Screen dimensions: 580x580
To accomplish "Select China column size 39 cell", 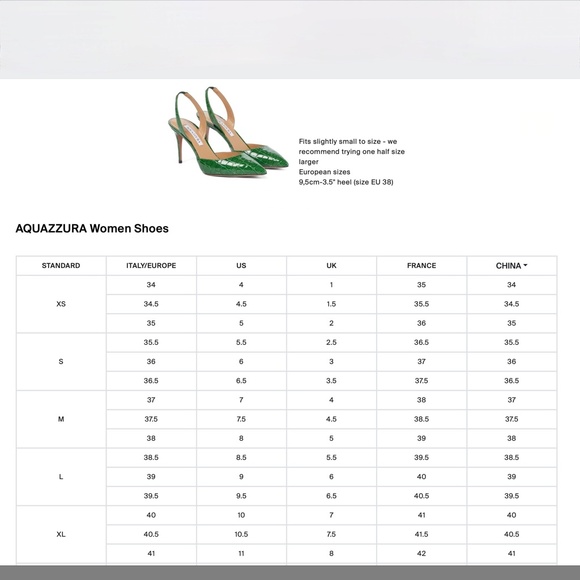I will [x=512, y=477].
